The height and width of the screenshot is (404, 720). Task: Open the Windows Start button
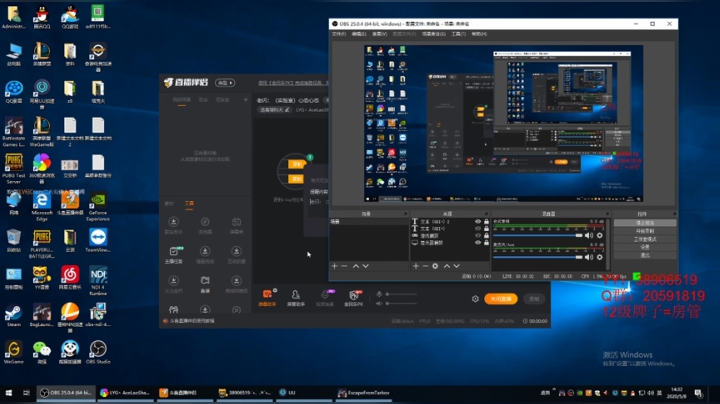click(9, 393)
